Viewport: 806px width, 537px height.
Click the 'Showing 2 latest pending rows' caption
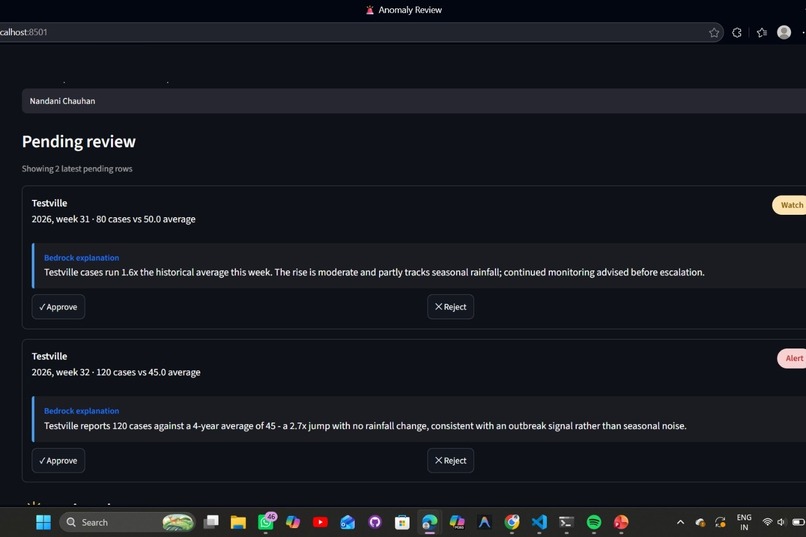tap(77, 169)
